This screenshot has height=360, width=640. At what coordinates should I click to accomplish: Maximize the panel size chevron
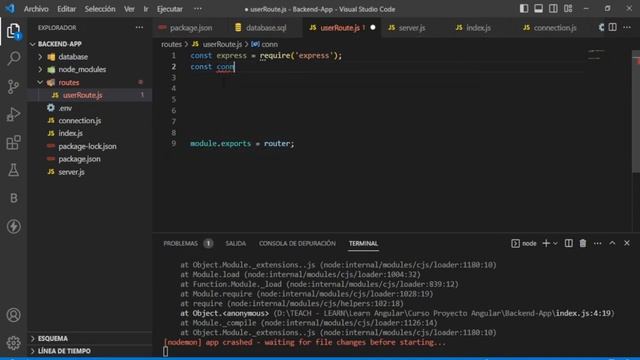tap(612, 243)
